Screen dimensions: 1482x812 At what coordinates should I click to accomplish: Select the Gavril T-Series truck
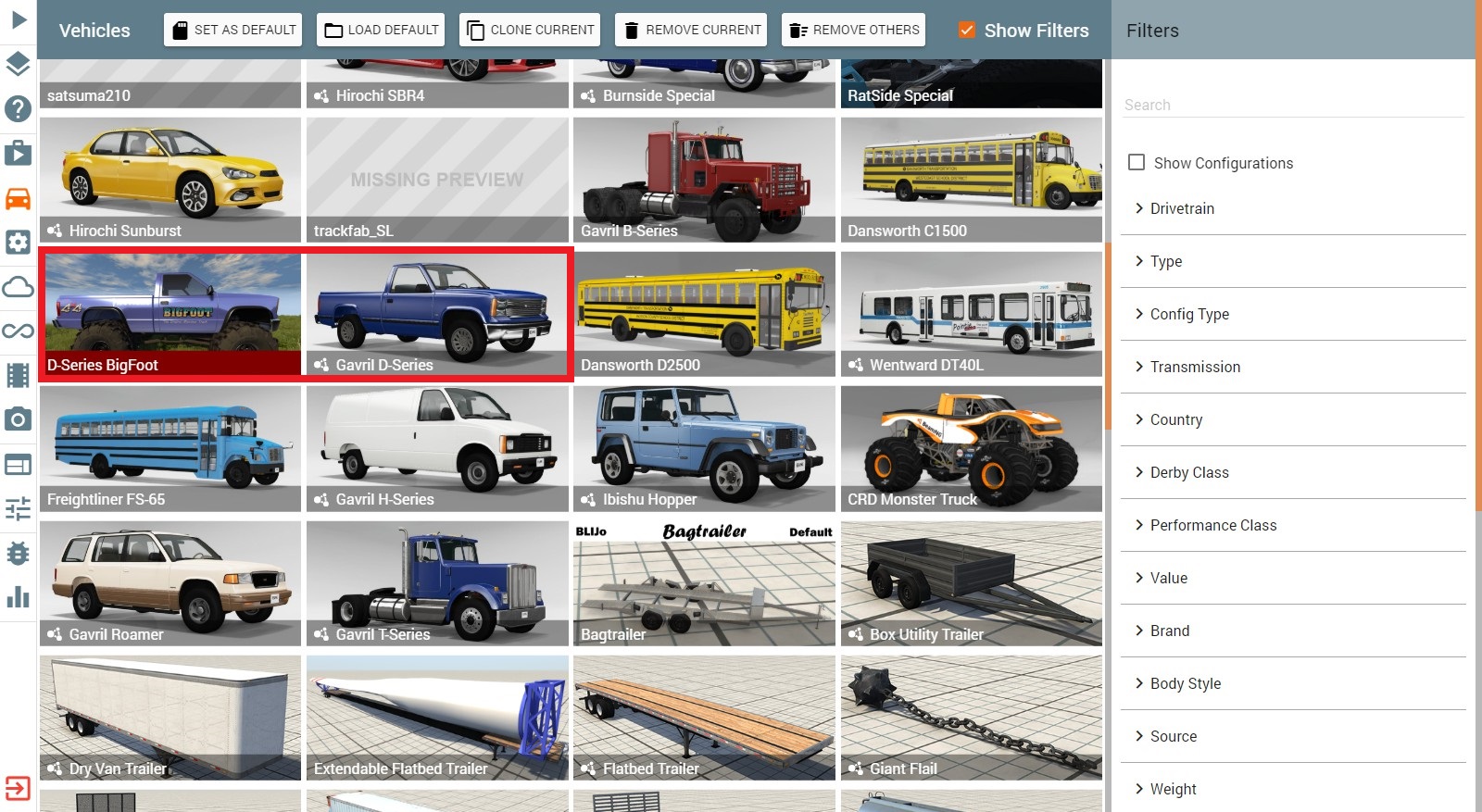437,583
